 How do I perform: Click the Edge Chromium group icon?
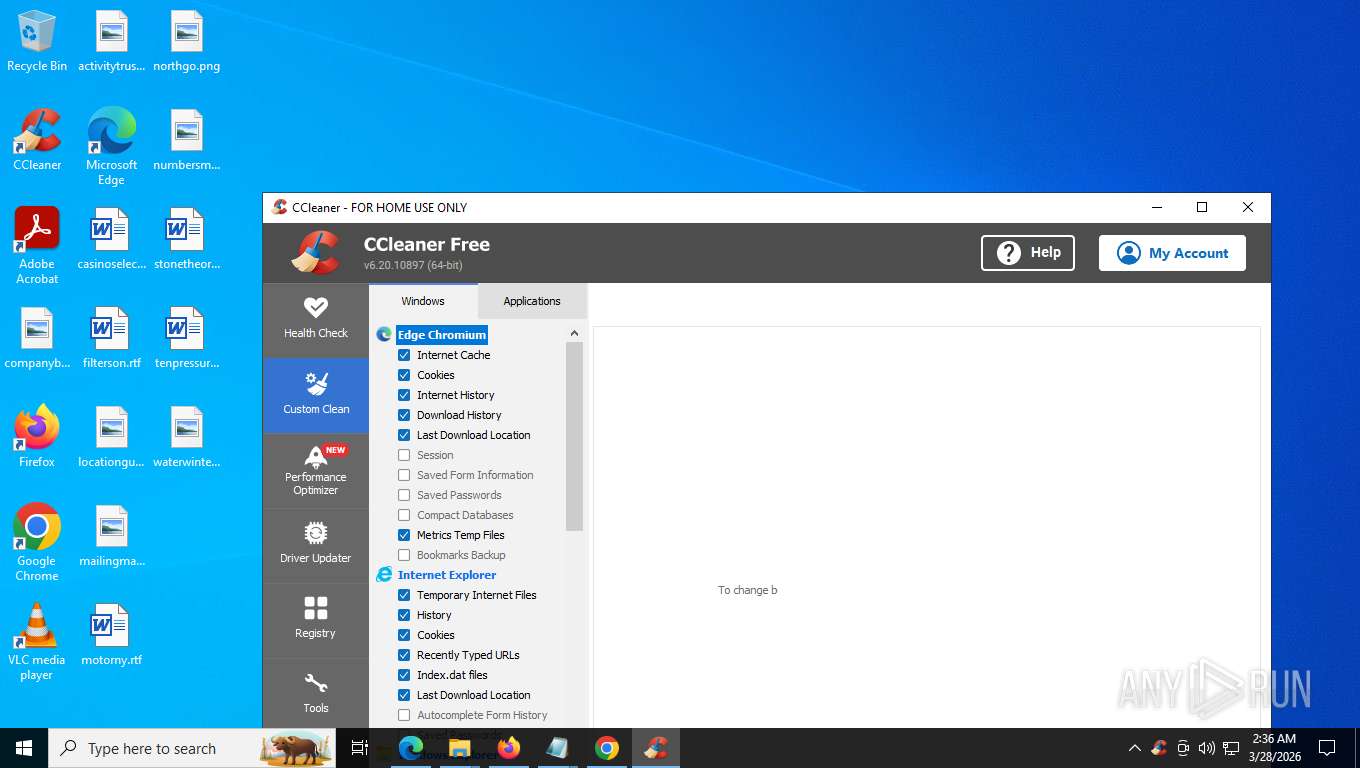click(384, 335)
